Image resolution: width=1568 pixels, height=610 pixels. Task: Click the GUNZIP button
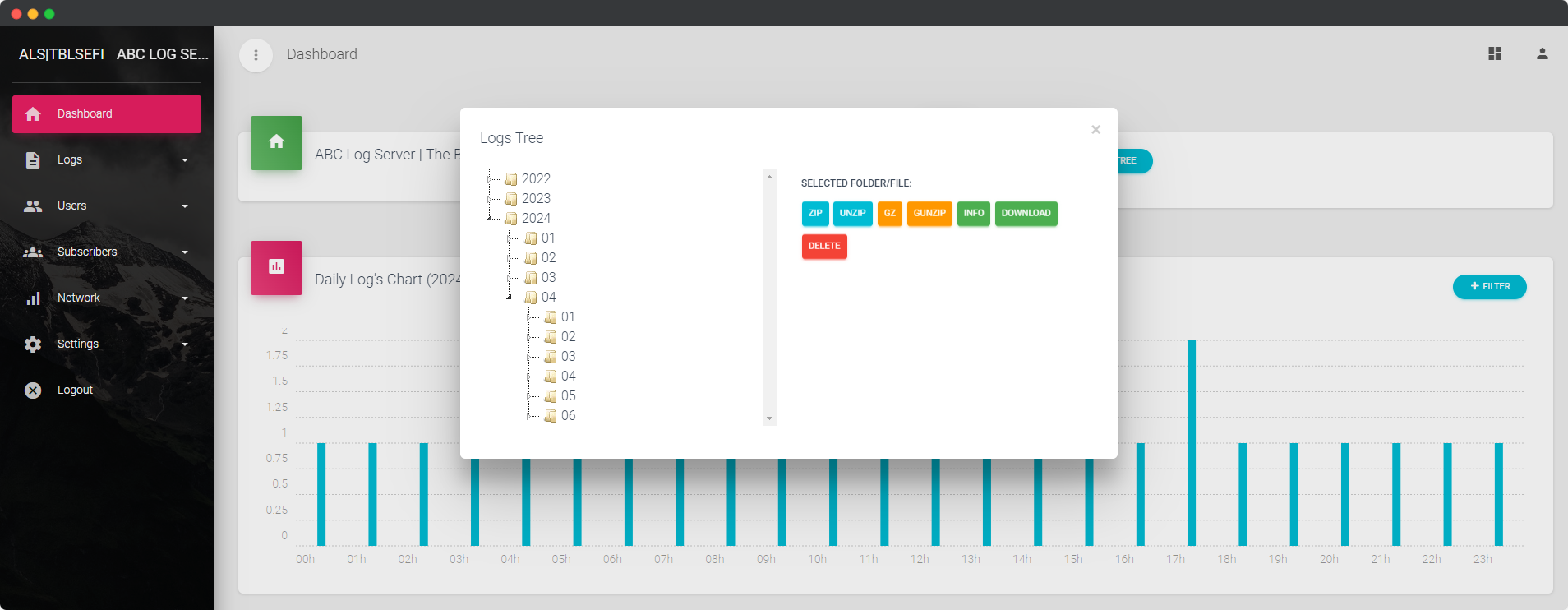(929, 214)
